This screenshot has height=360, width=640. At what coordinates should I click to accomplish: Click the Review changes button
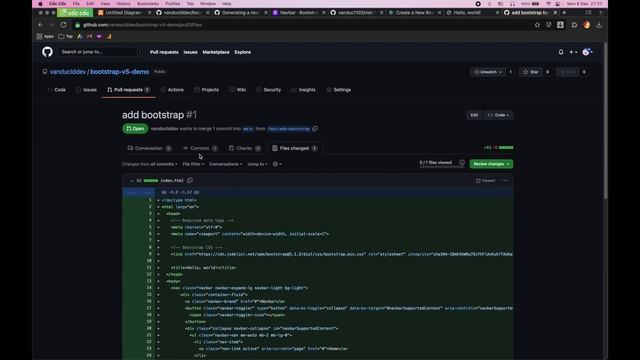(x=491, y=164)
